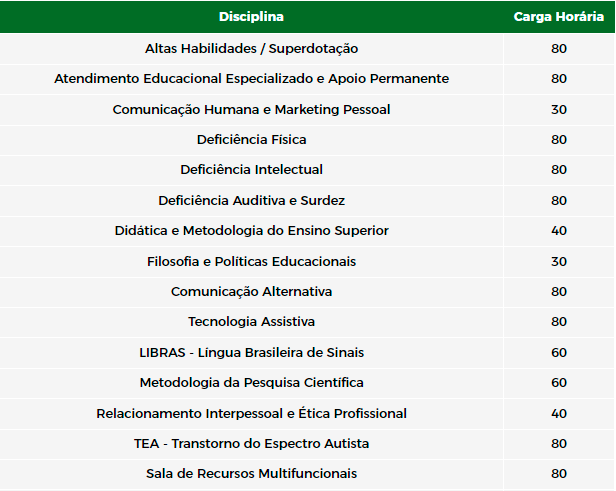The image size is (616, 491).
Task: Click the Disciplina column header
Action: tap(251, 16)
